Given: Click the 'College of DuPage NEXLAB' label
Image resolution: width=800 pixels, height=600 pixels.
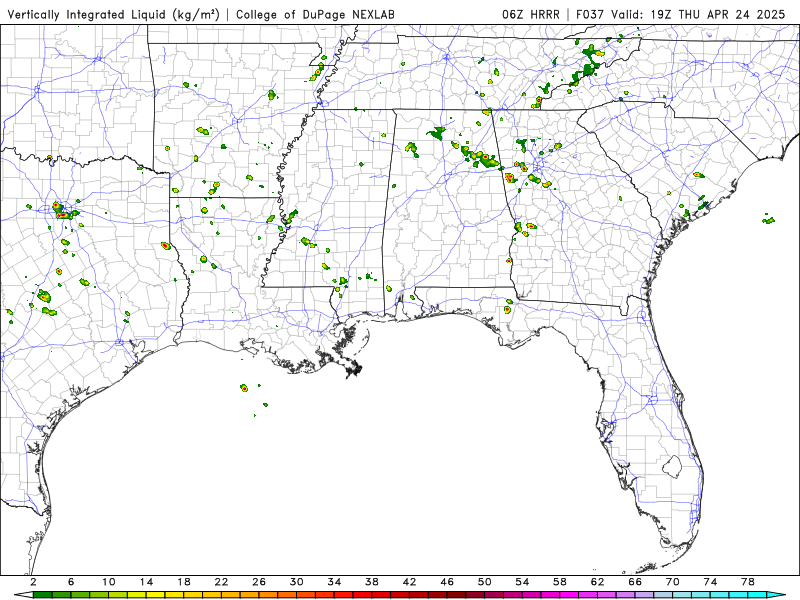Looking at the screenshot, I should click(315, 15).
